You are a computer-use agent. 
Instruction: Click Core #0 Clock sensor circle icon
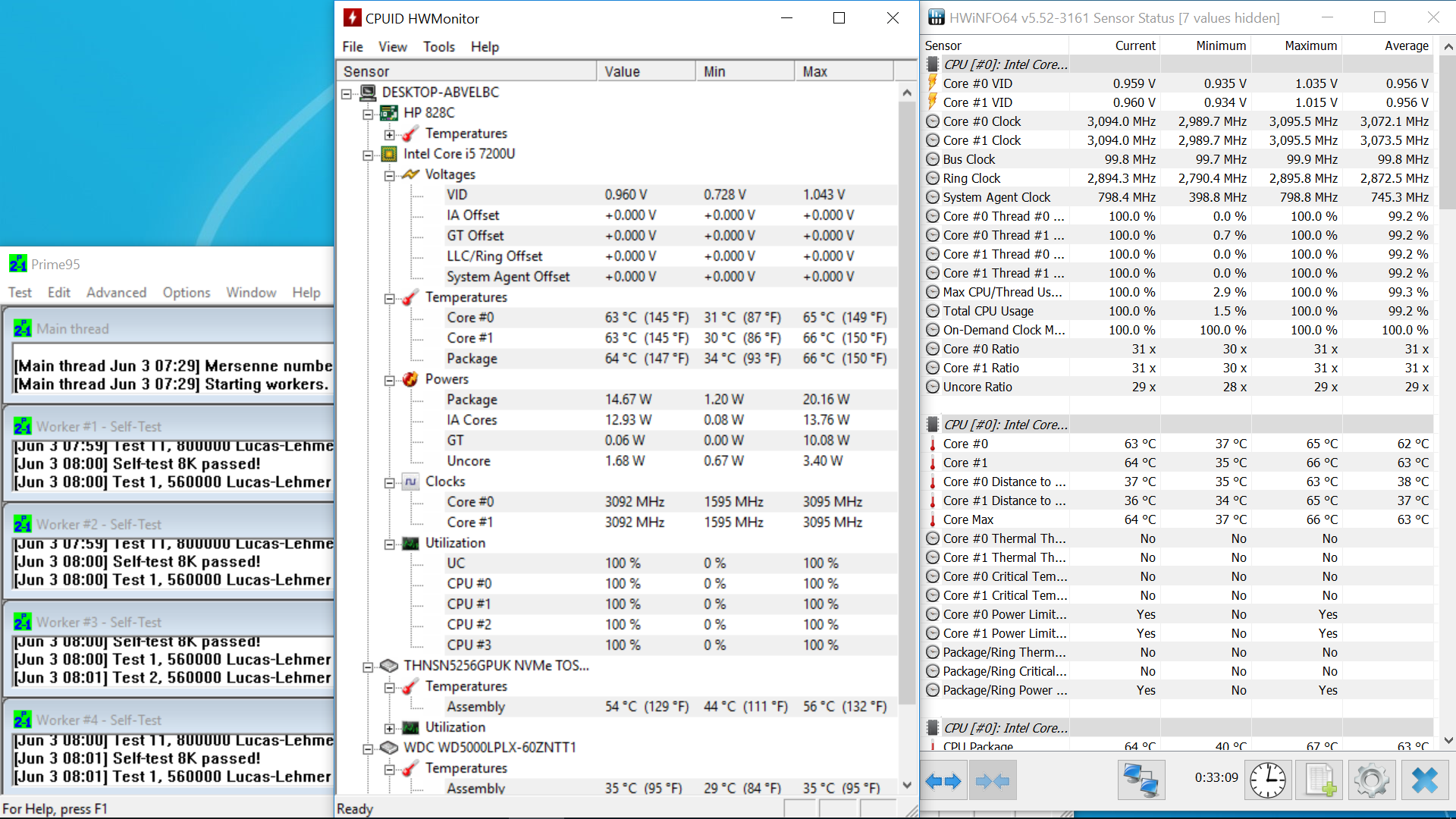pos(933,121)
